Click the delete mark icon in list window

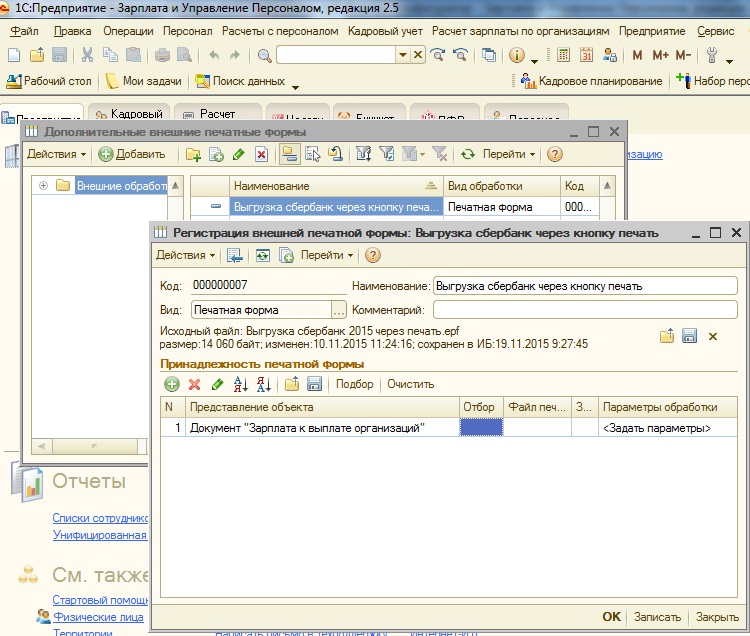pos(261,154)
